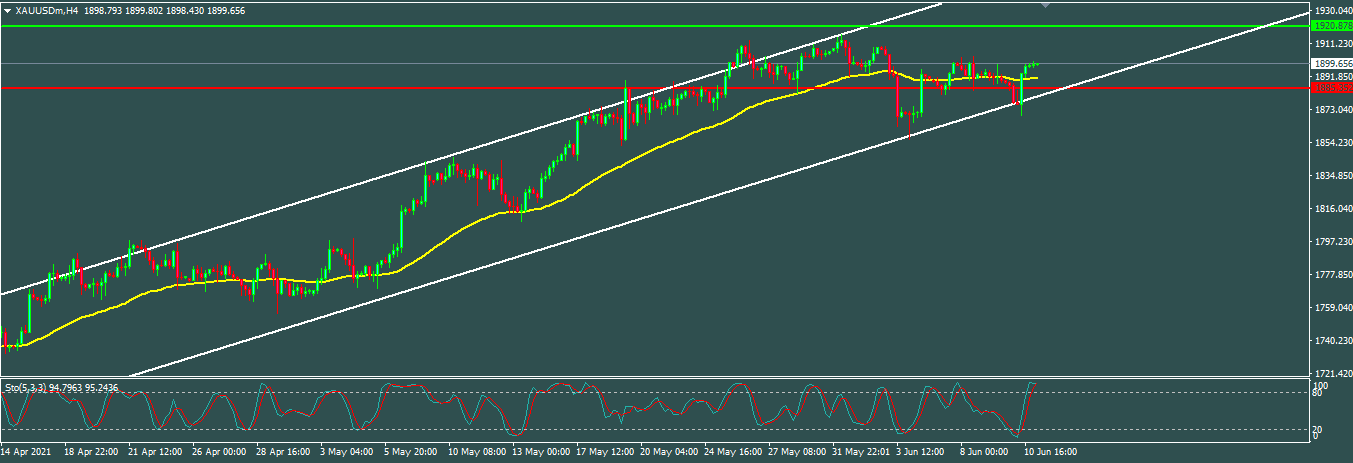
Task: Click the 10 Jun 16:00 time label
Action: click(1048, 452)
